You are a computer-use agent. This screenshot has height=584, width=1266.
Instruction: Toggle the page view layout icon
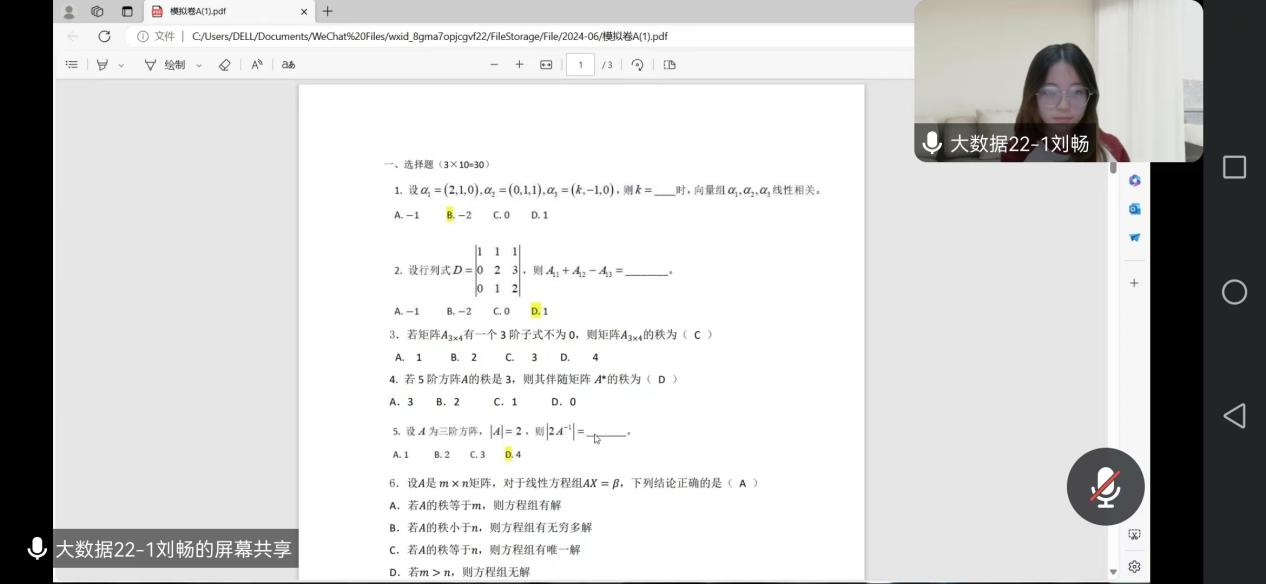click(x=669, y=65)
